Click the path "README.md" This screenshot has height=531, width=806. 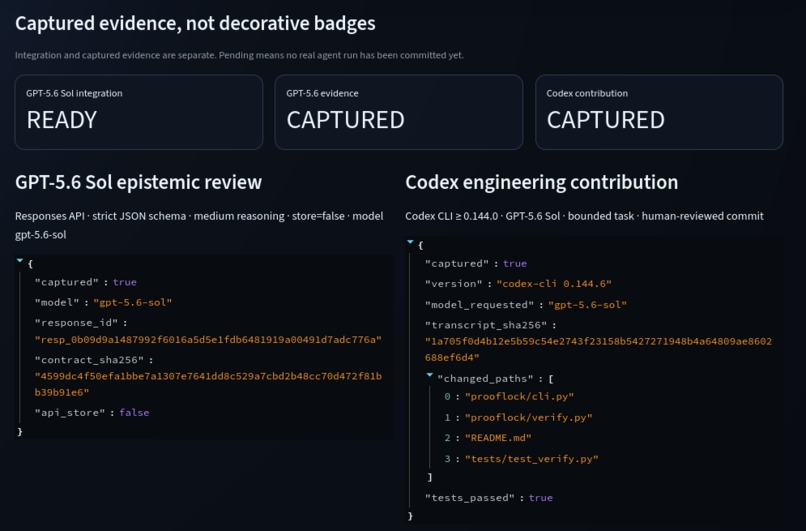[x=498, y=438]
